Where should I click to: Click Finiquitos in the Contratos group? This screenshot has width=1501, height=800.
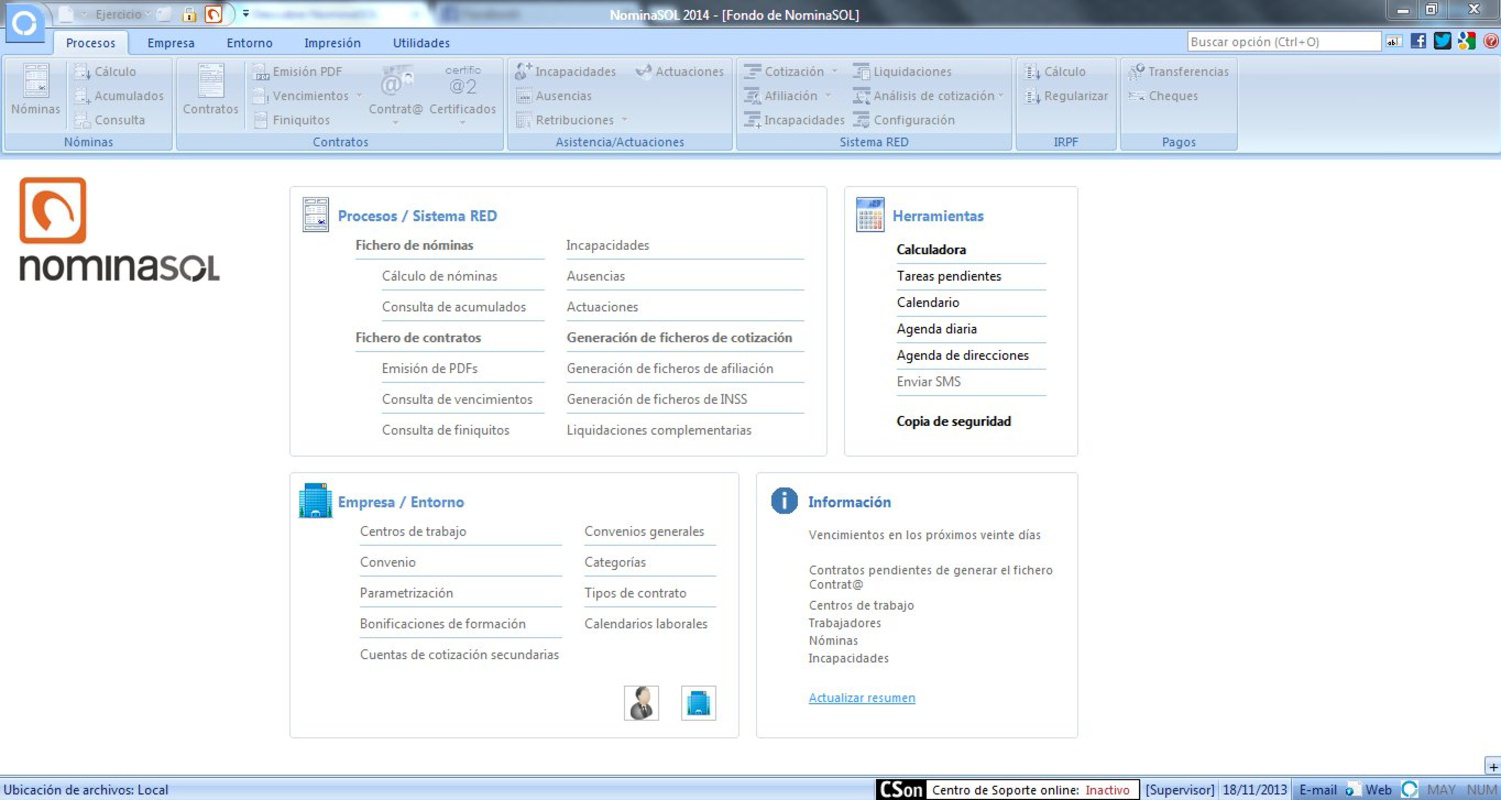[x=290, y=120]
